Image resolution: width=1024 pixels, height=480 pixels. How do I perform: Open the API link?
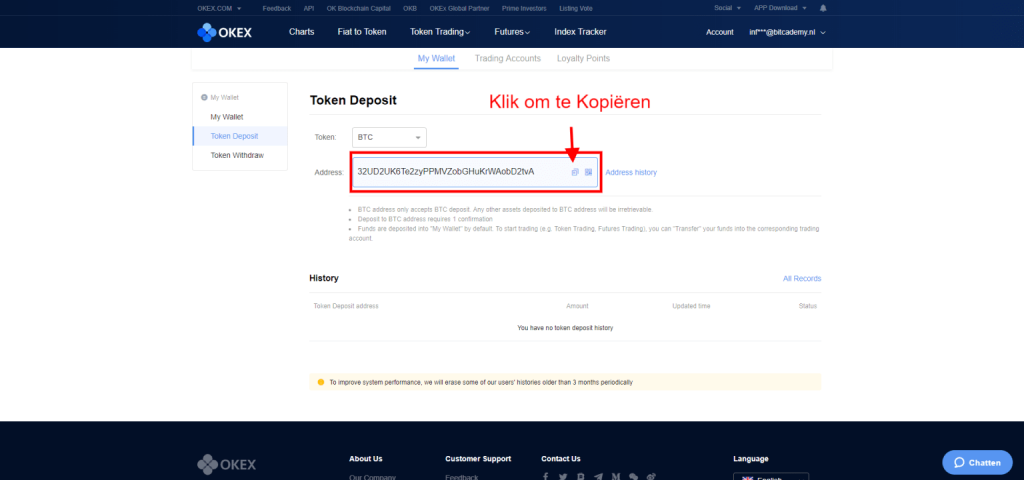[x=308, y=8]
